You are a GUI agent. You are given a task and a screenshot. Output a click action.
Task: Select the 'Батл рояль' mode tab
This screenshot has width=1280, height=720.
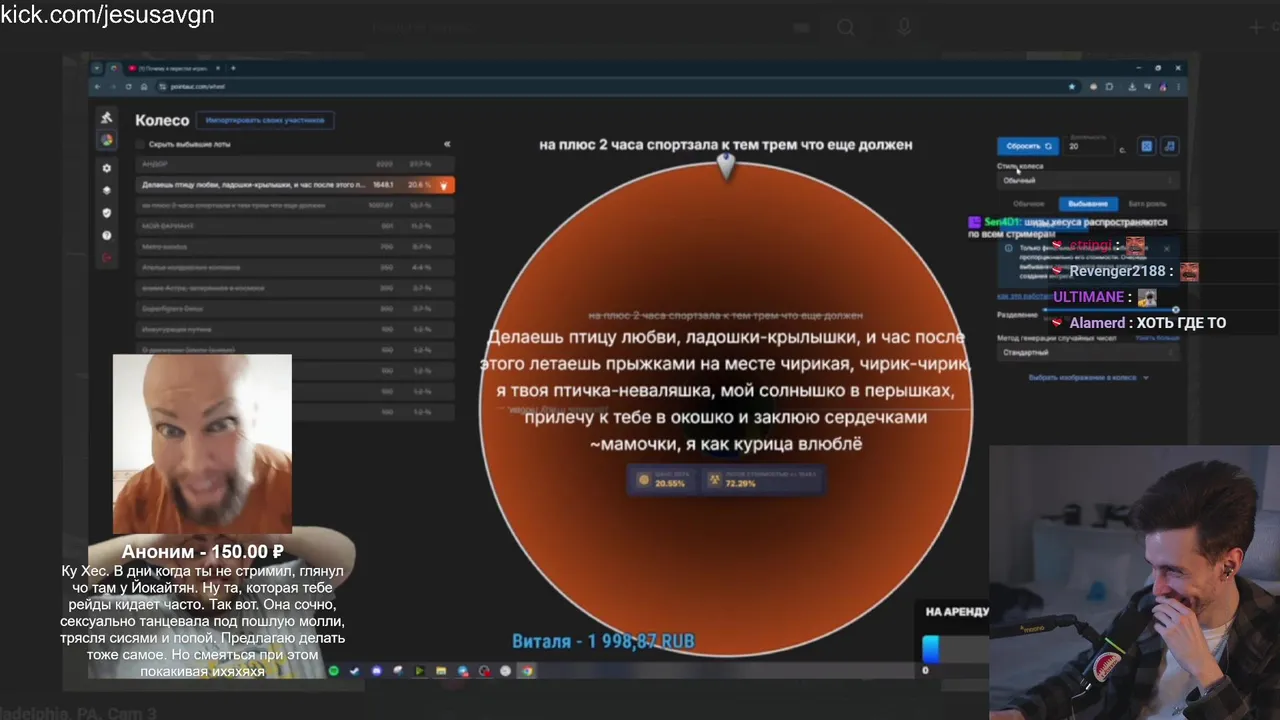point(1147,204)
